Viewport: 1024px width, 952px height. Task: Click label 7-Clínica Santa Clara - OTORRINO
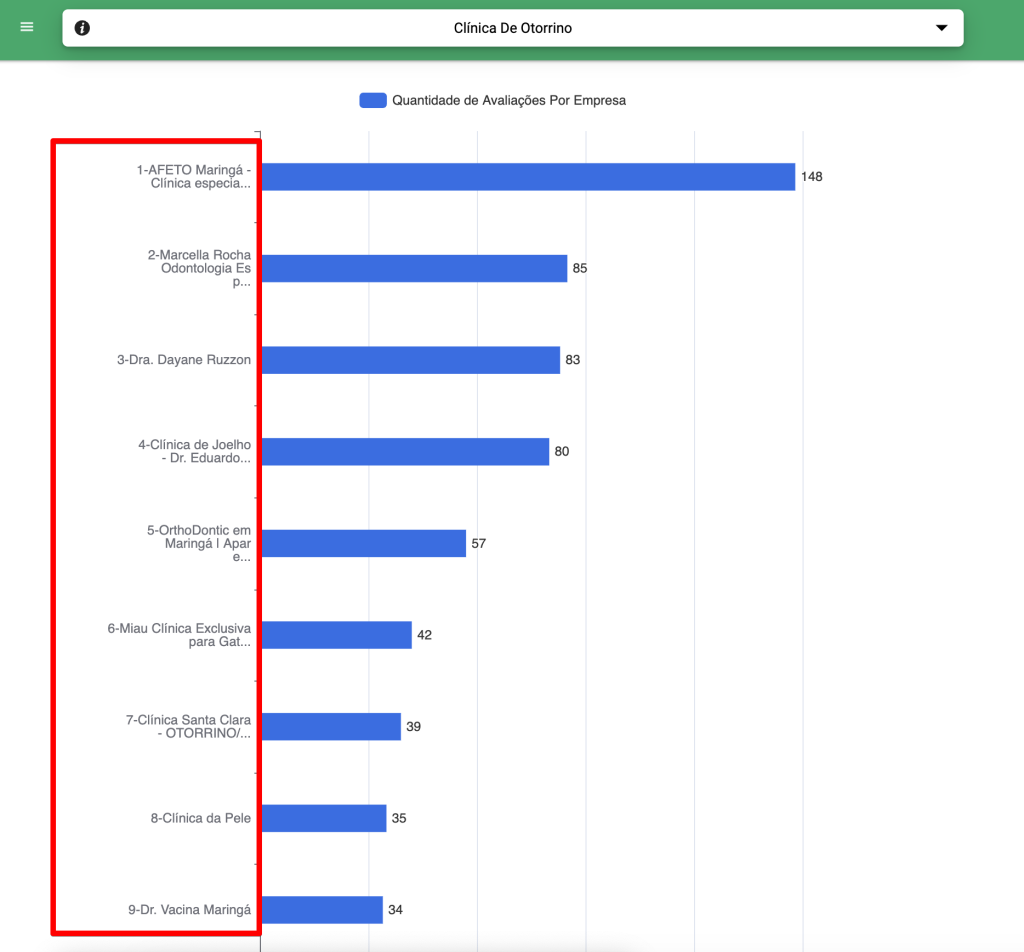point(188,726)
